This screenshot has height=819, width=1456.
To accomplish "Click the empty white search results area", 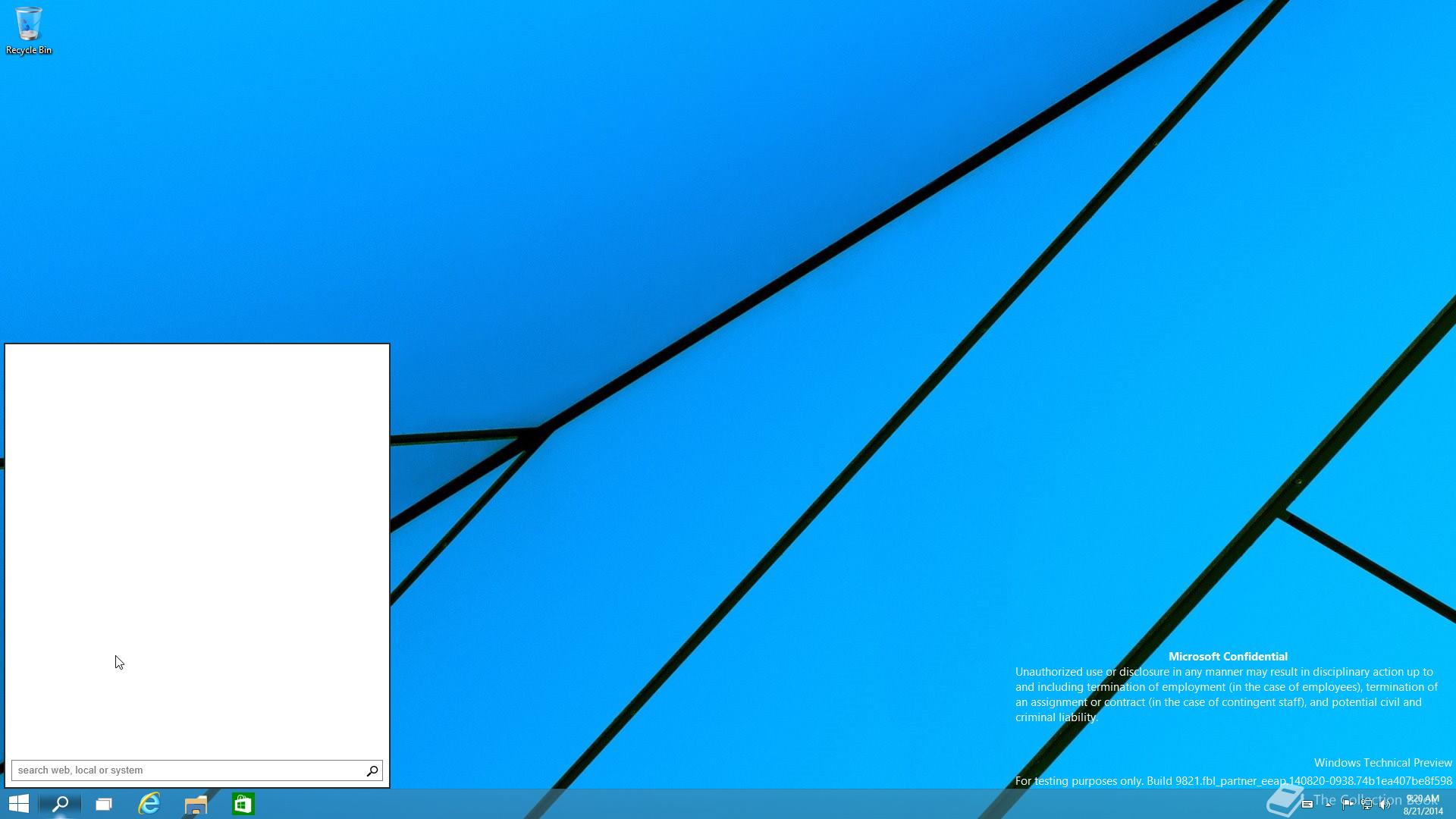I will click(197, 531).
